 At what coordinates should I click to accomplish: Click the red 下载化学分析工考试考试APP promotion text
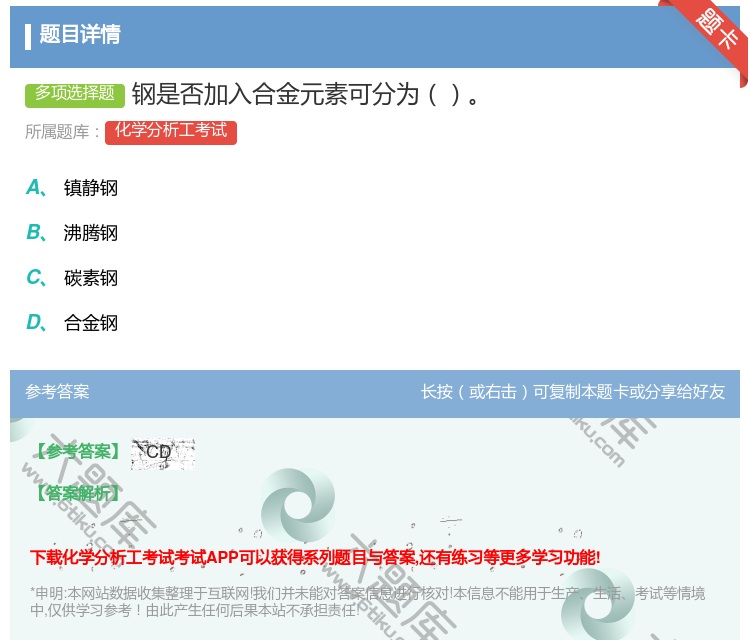tap(315, 558)
